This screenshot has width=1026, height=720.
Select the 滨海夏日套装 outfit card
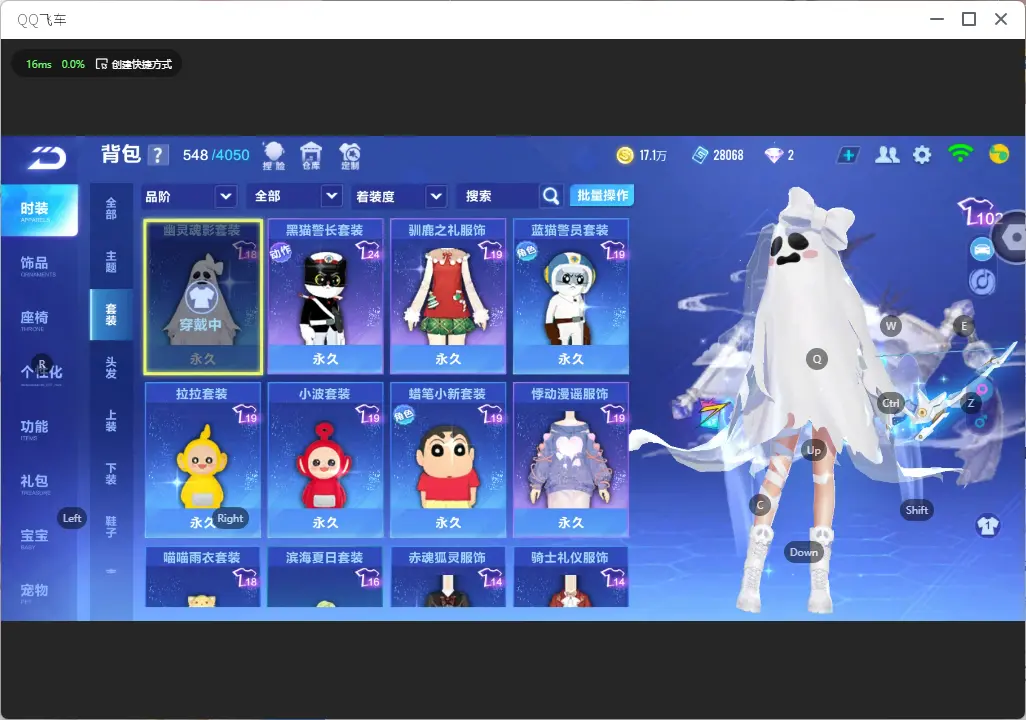(325, 577)
